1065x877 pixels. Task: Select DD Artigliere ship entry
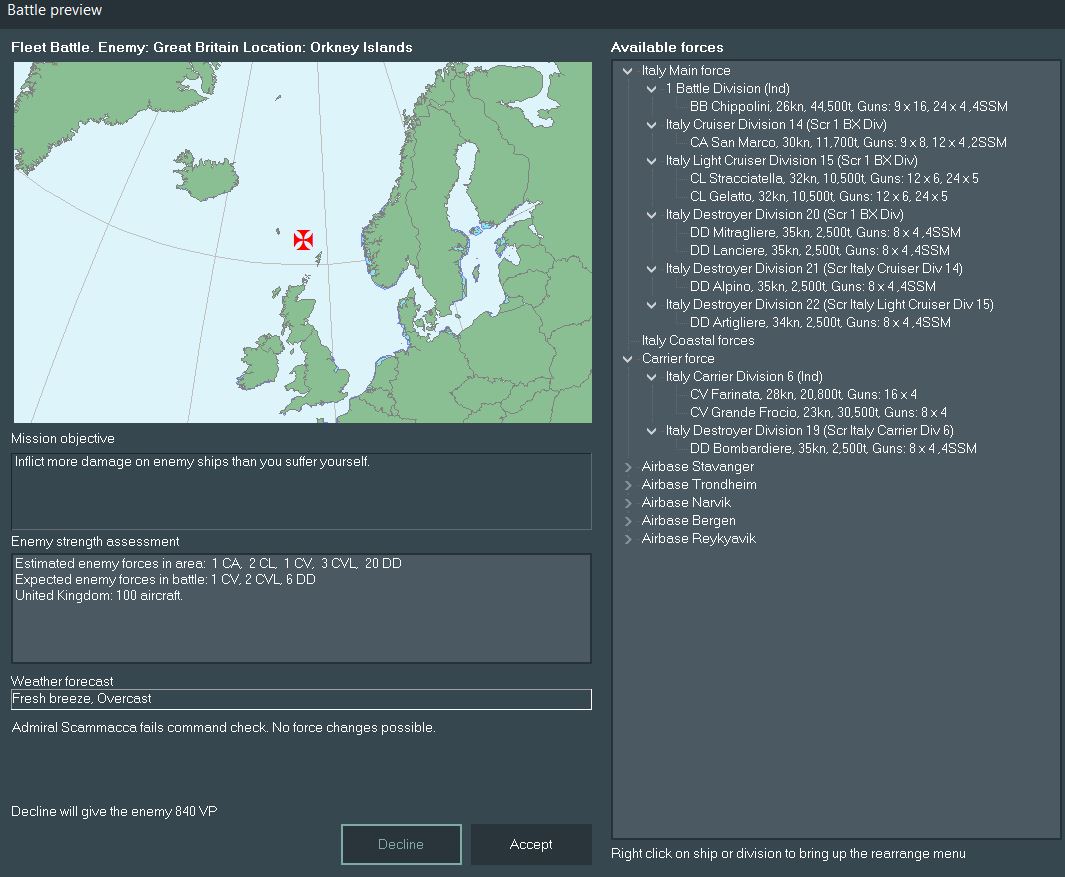point(820,322)
